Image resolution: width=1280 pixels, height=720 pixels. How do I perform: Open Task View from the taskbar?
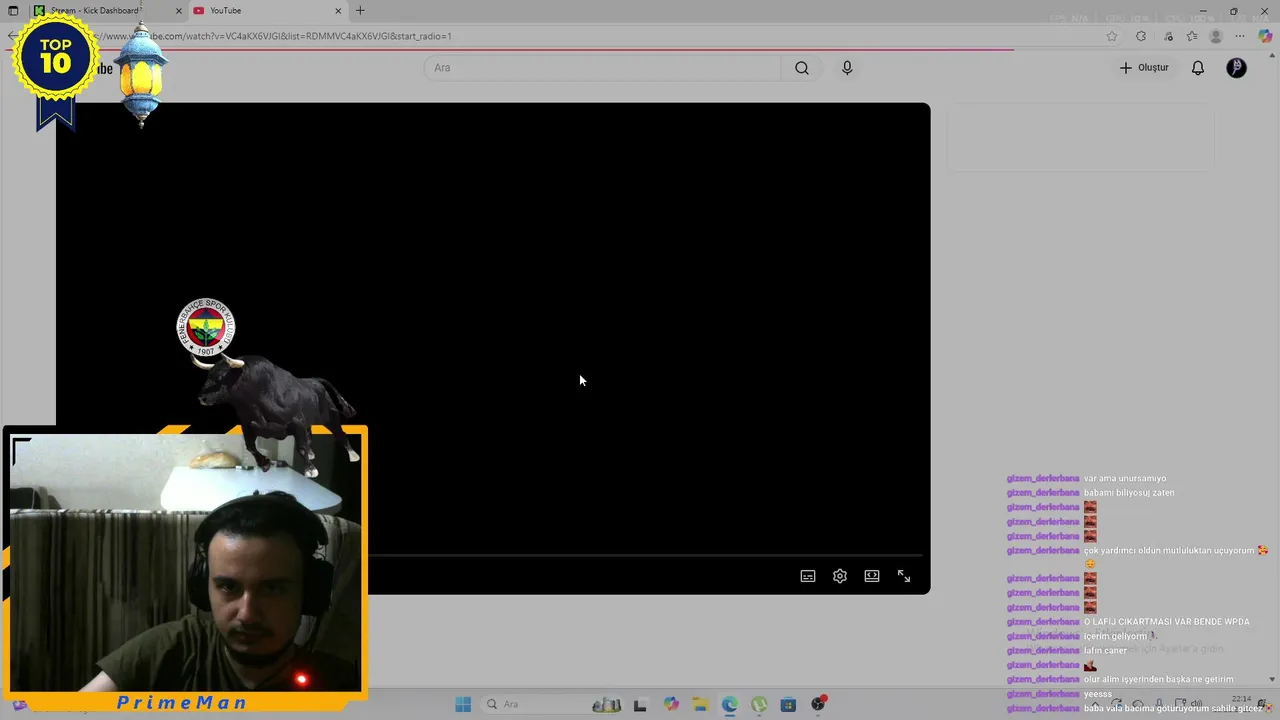pos(640,704)
